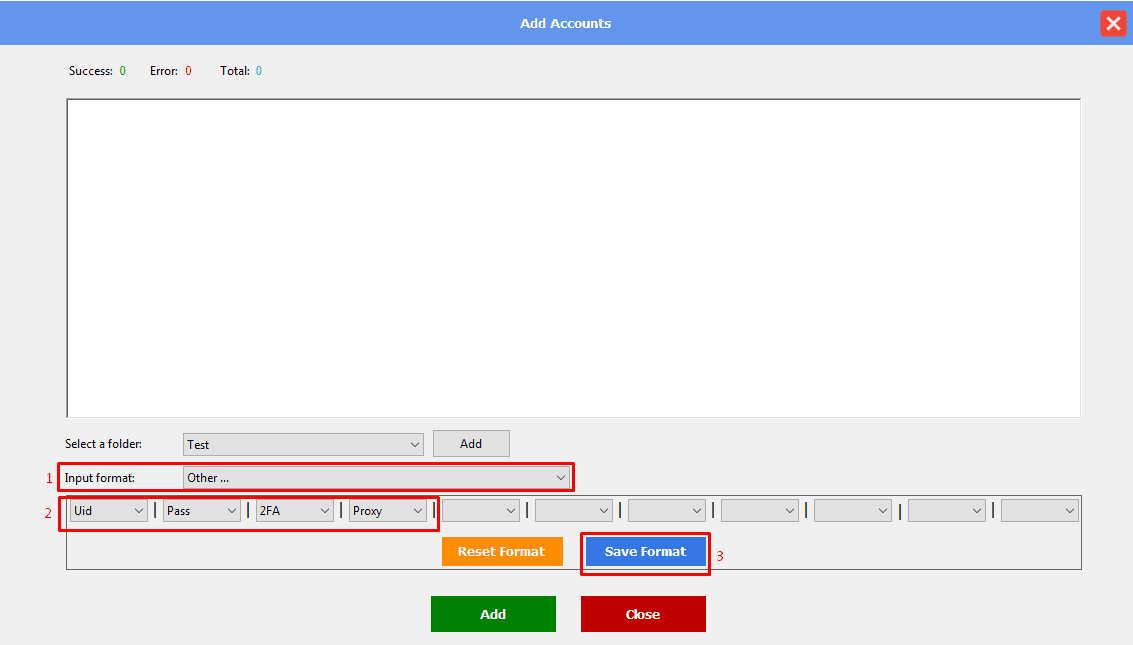Image resolution: width=1133 pixels, height=645 pixels.
Task: Open the 2FA field format dropdown
Action: coord(295,511)
